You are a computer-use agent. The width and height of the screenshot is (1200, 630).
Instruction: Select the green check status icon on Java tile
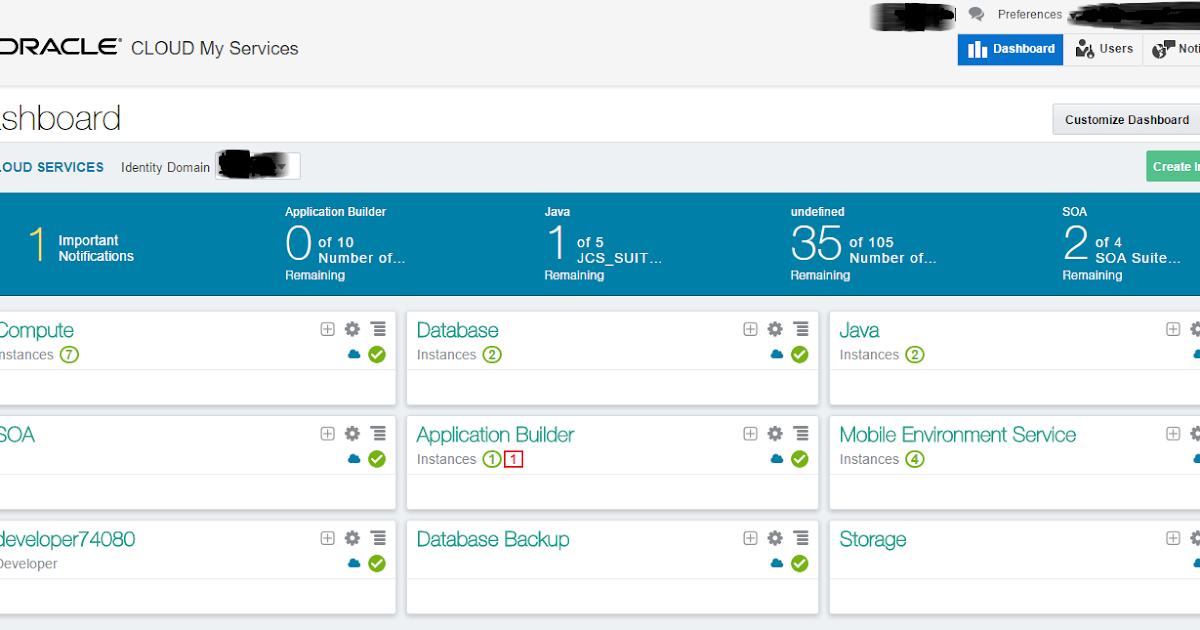(x=1199, y=354)
